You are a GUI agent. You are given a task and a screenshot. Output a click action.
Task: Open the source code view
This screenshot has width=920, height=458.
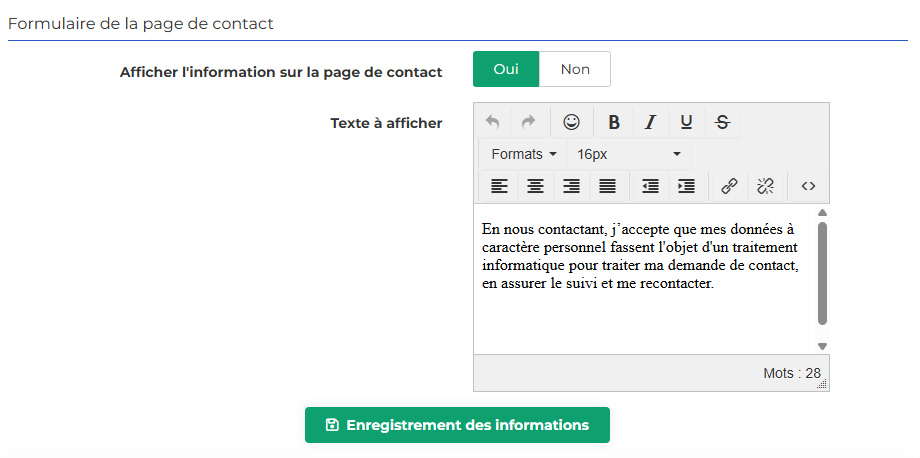[809, 186]
